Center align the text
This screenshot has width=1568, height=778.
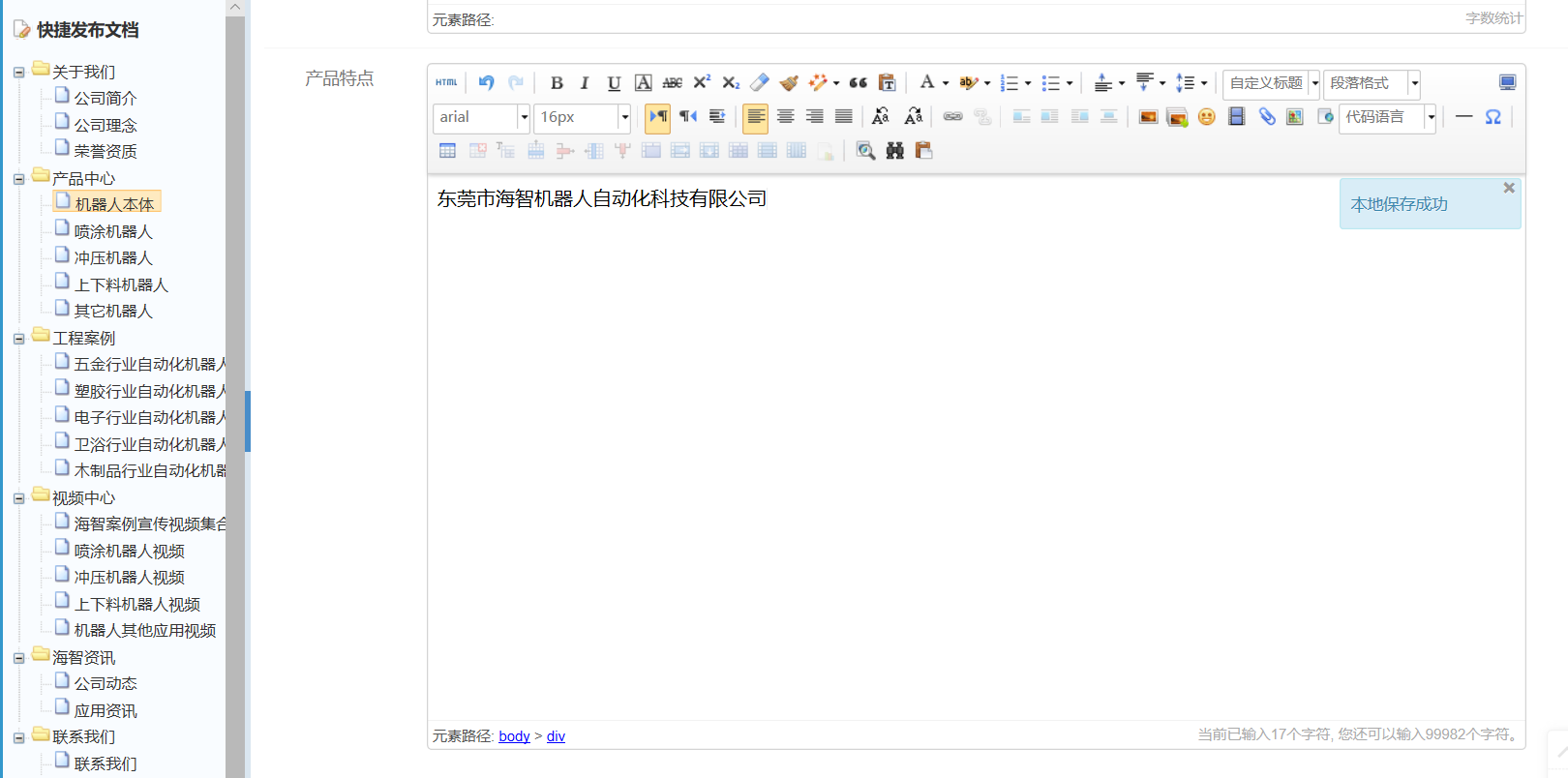coord(786,117)
